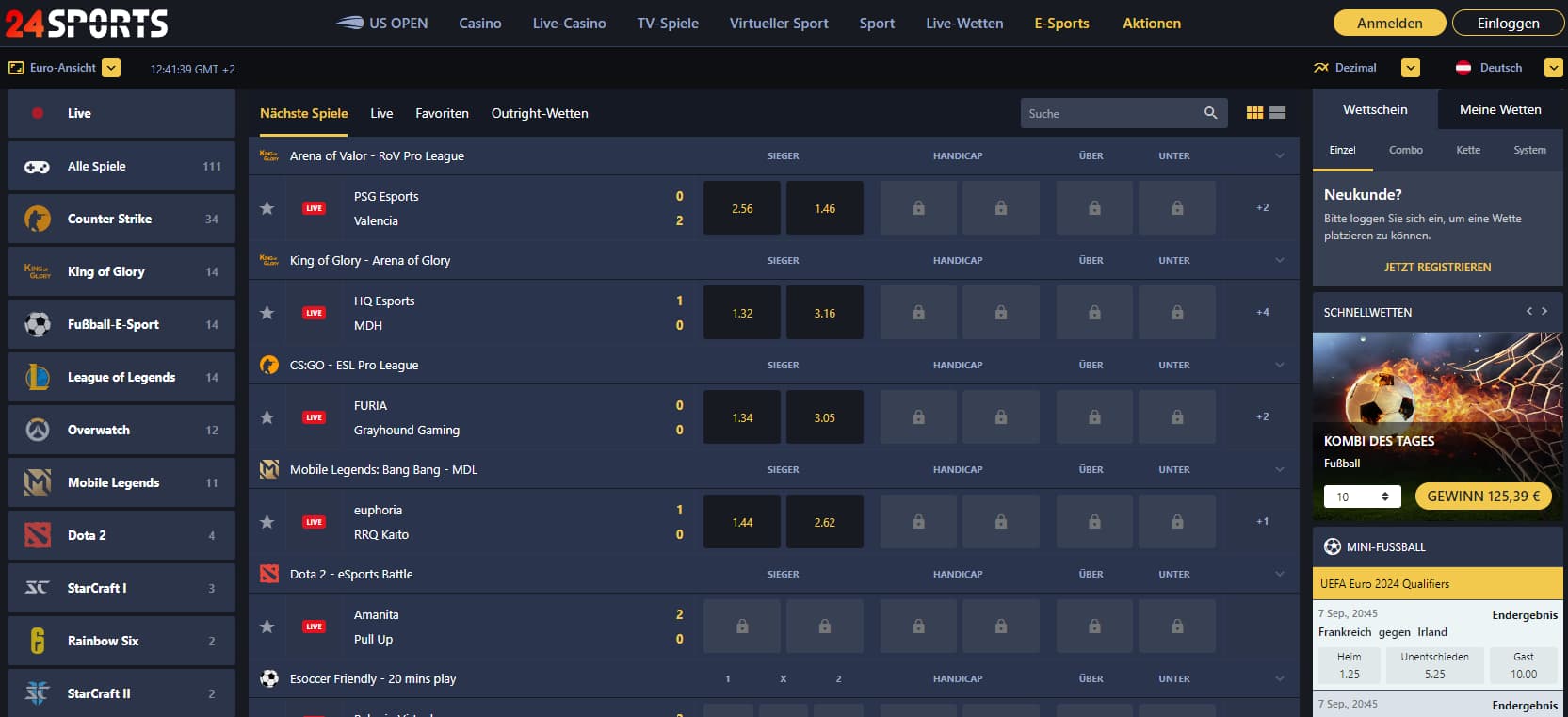
Task: Click the Dota 2 sidebar icon
Action: coord(38,535)
